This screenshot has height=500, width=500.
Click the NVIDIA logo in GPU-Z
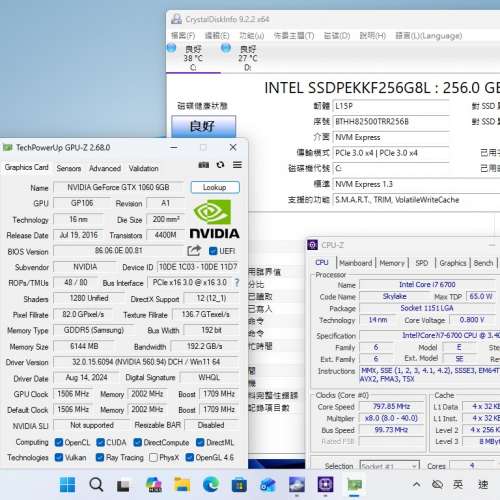pyautogui.click(x=214, y=219)
